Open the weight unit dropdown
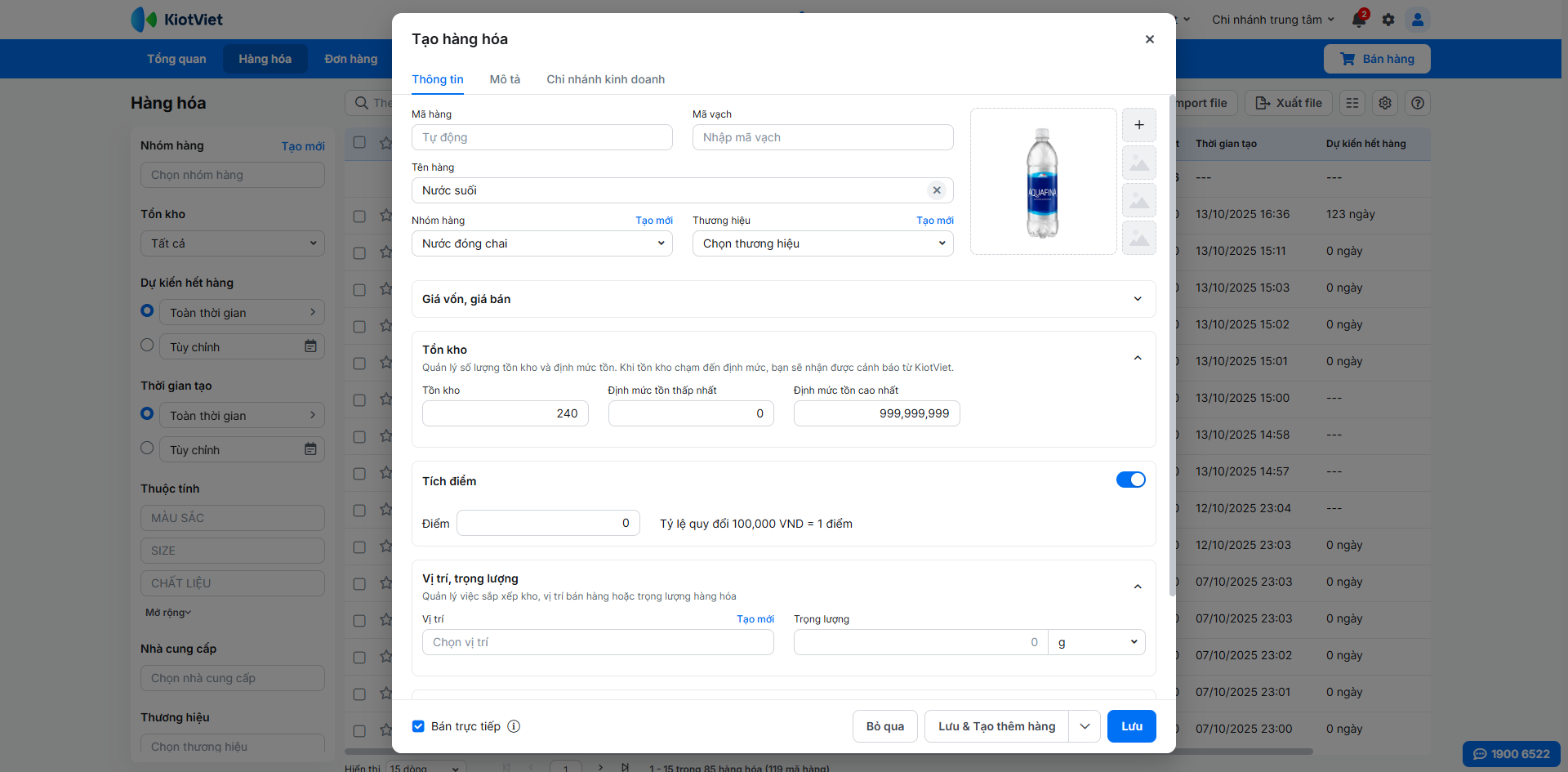Screen dimensions: 1568x772 pos(1096,642)
